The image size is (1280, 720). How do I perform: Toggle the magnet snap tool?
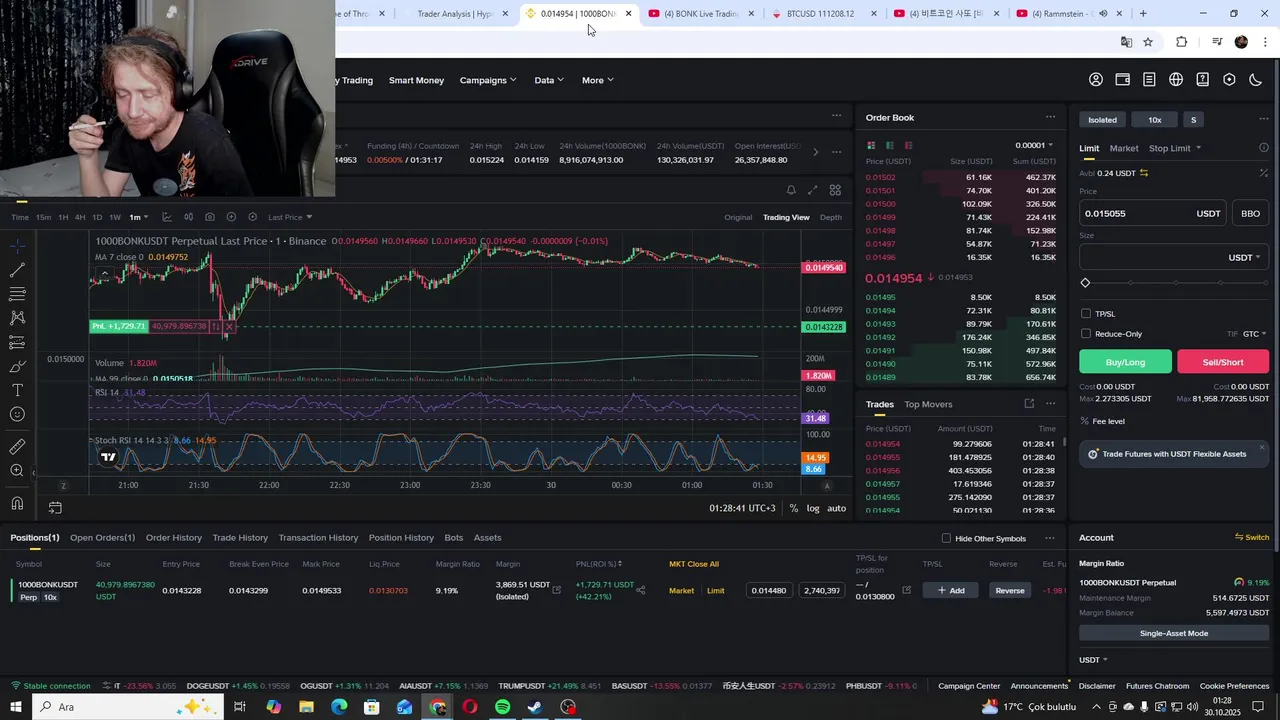[x=17, y=504]
